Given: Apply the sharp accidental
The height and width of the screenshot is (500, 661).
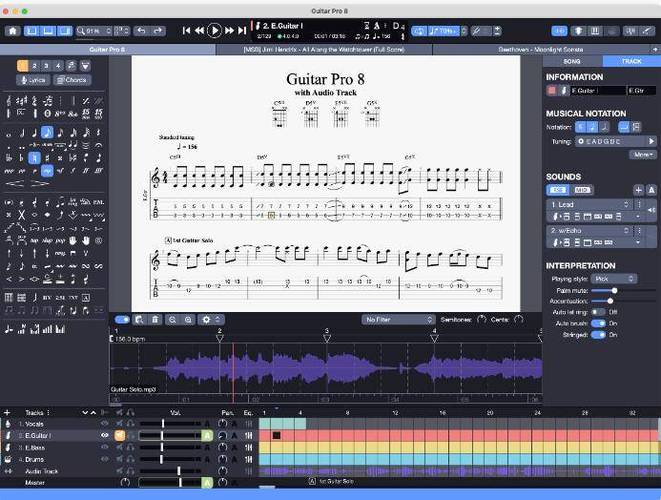Looking at the screenshot, I should point(47,158).
